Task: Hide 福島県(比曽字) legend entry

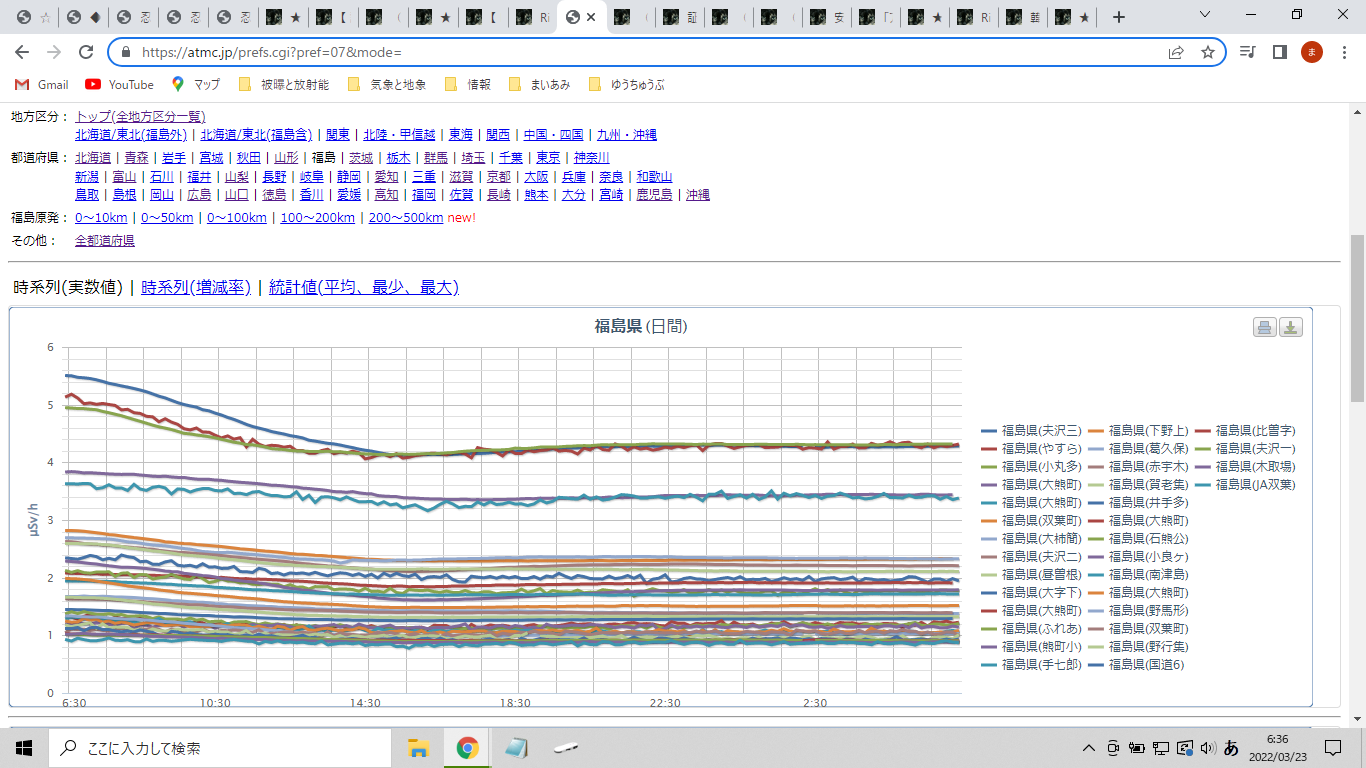Action: pyautogui.click(x=1246, y=430)
